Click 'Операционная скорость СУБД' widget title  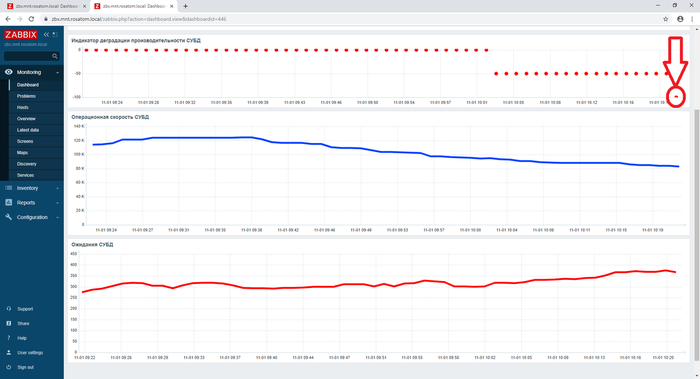coord(110,117)
